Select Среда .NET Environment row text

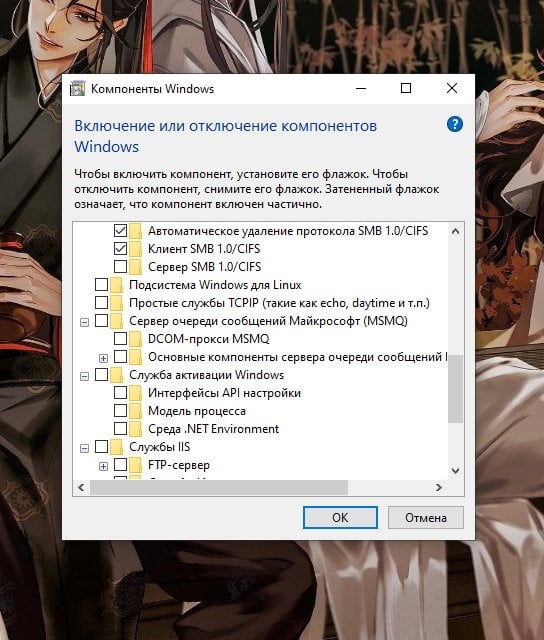pos(213,429)
